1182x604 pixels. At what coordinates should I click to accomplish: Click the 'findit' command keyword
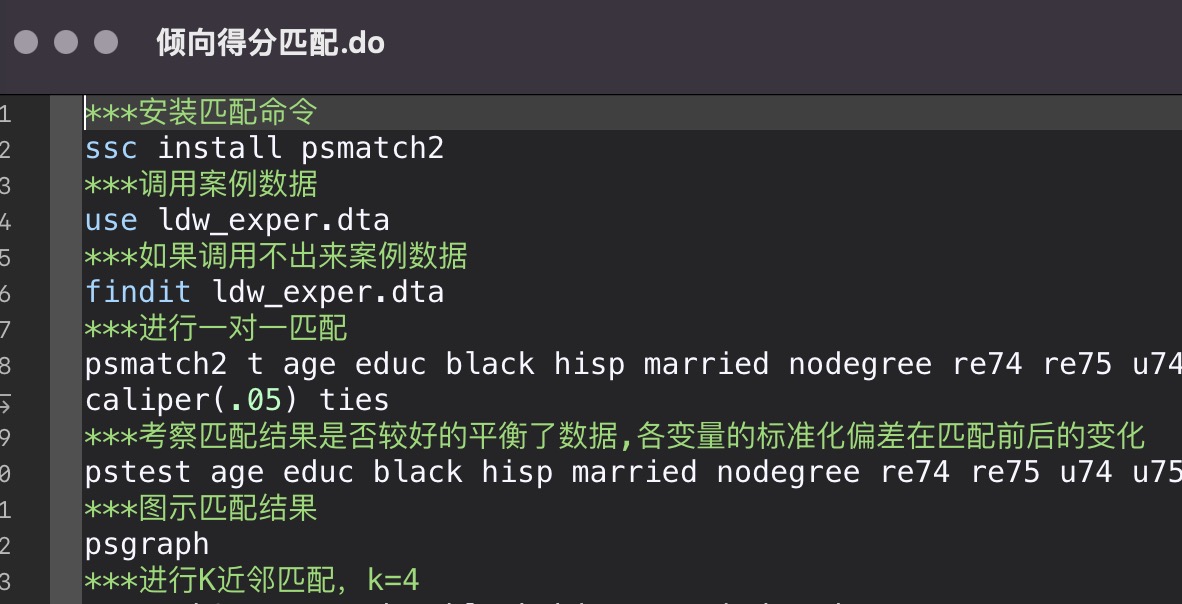tap(138, 292)
